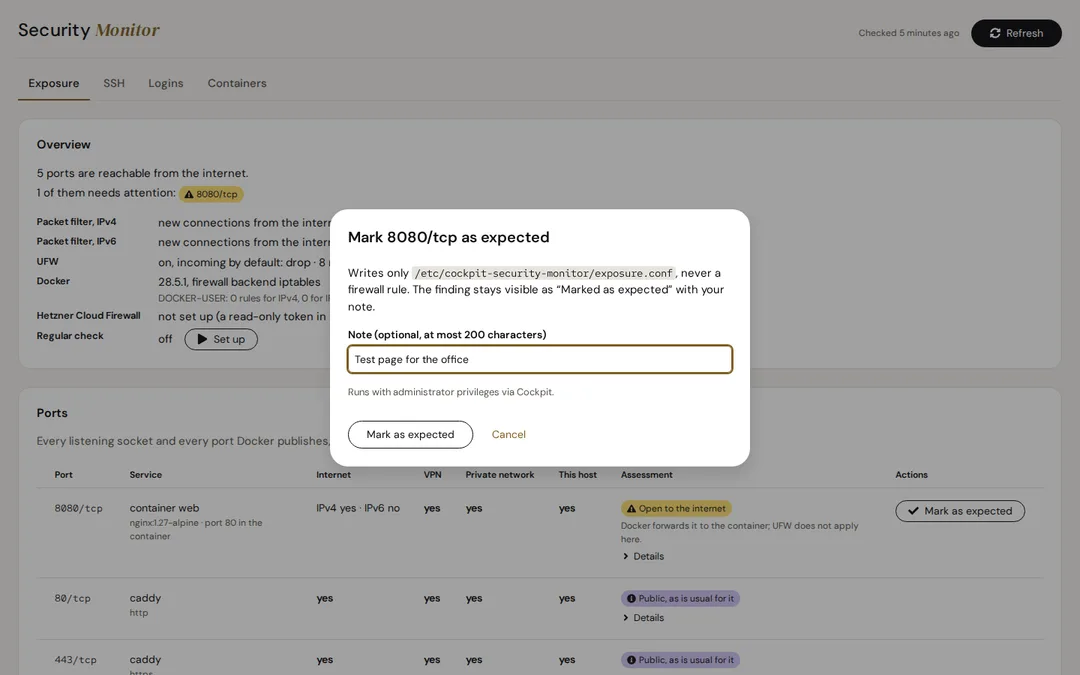
Task: Click the Public badge in the 443/tcp row
Action: click(x=681, y=660)
